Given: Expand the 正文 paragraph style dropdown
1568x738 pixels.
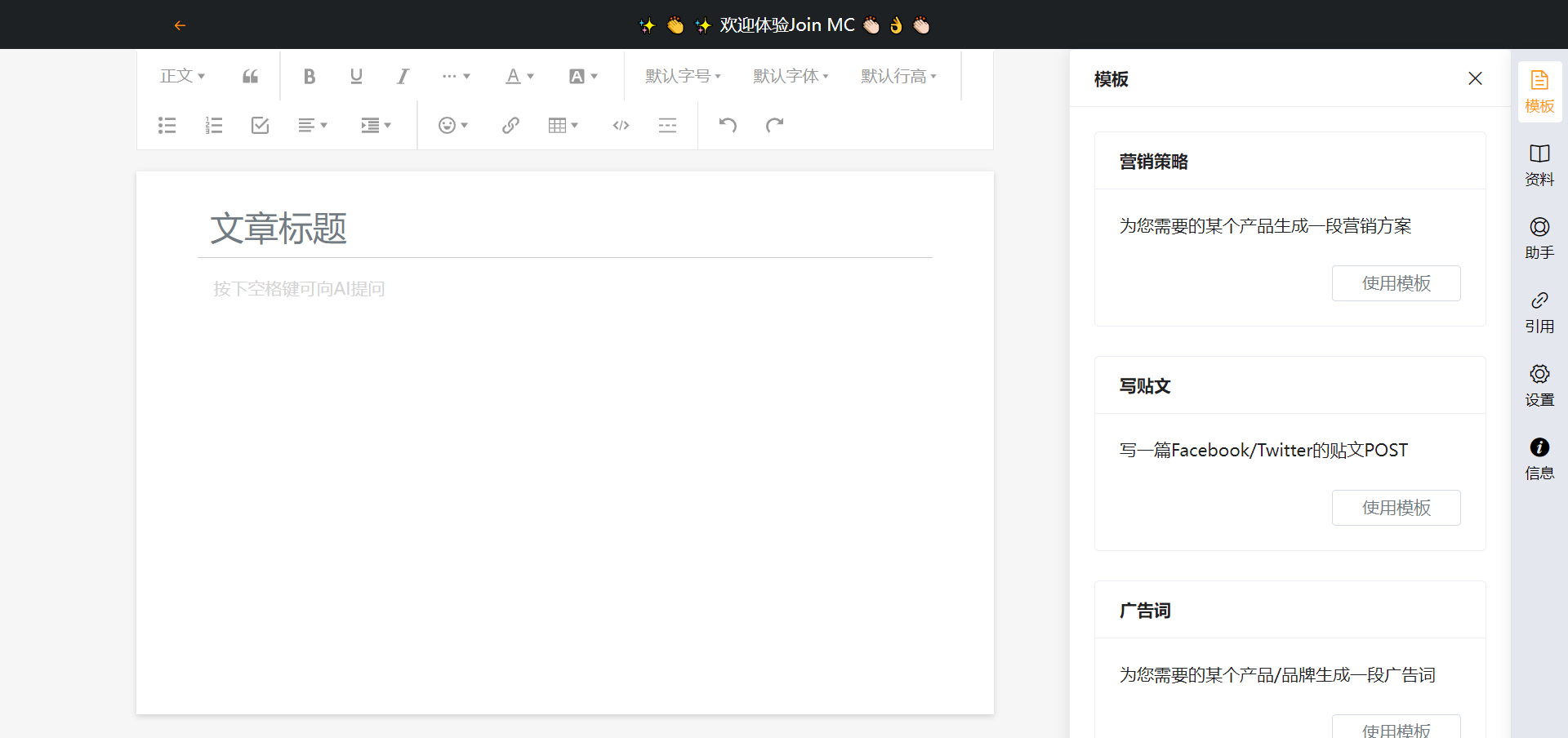Looking at the screenshot, I should click(x=182, y=77).
